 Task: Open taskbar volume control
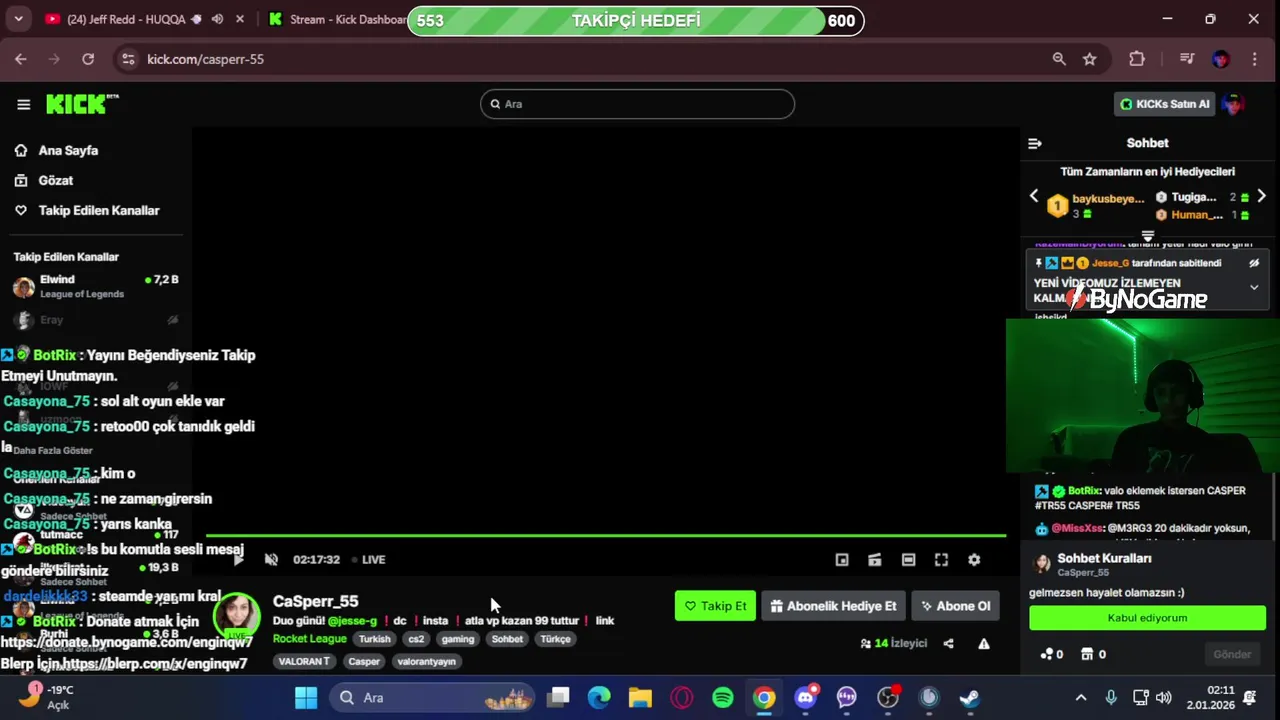1164,698
